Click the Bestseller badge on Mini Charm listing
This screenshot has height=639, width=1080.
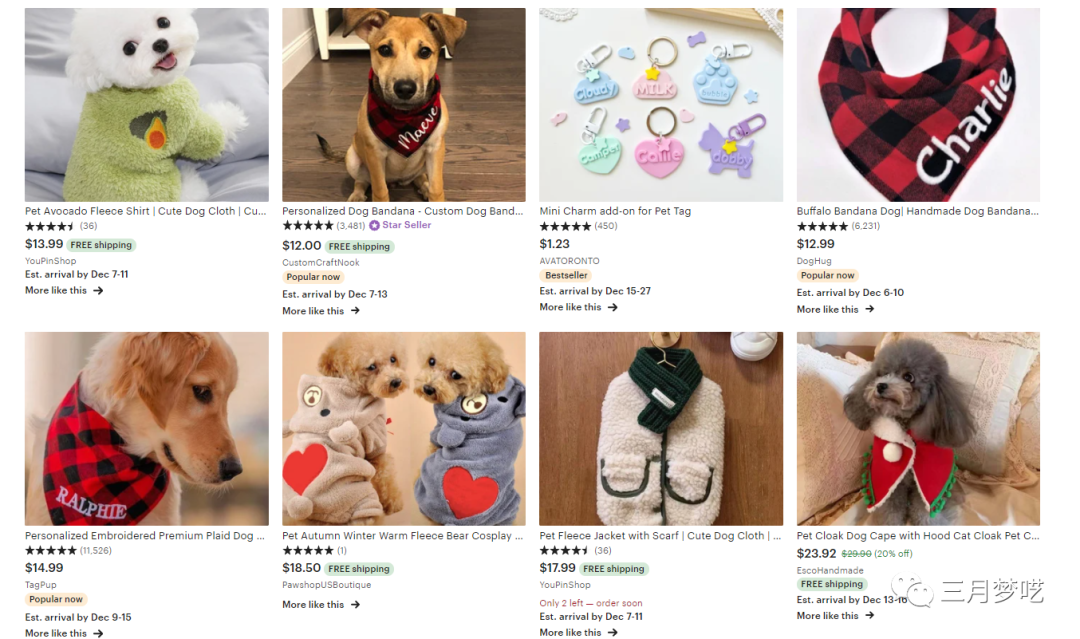pyautogui.click(x=565, y=276)
